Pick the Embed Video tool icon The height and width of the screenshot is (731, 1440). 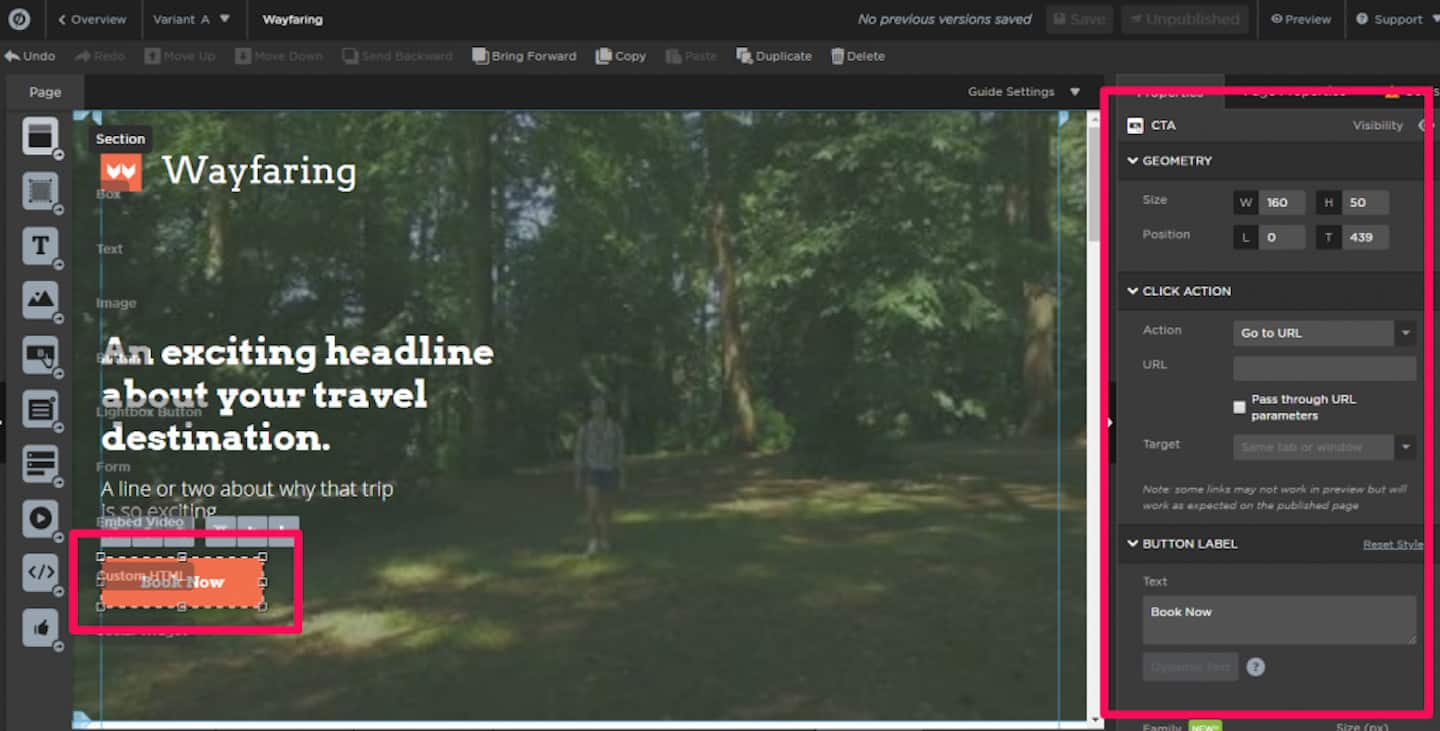click(x=41, y=518)
